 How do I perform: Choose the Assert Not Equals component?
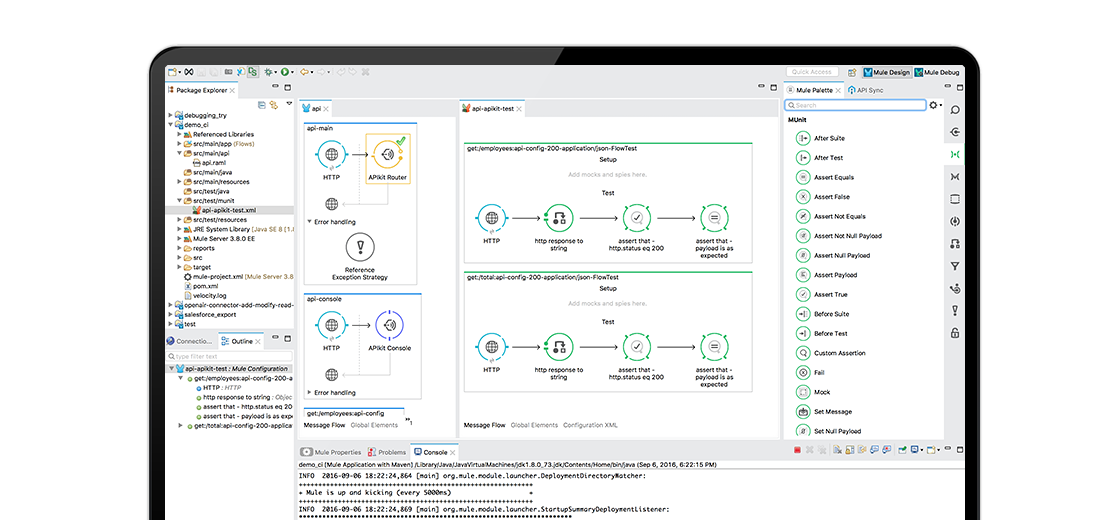803,216
